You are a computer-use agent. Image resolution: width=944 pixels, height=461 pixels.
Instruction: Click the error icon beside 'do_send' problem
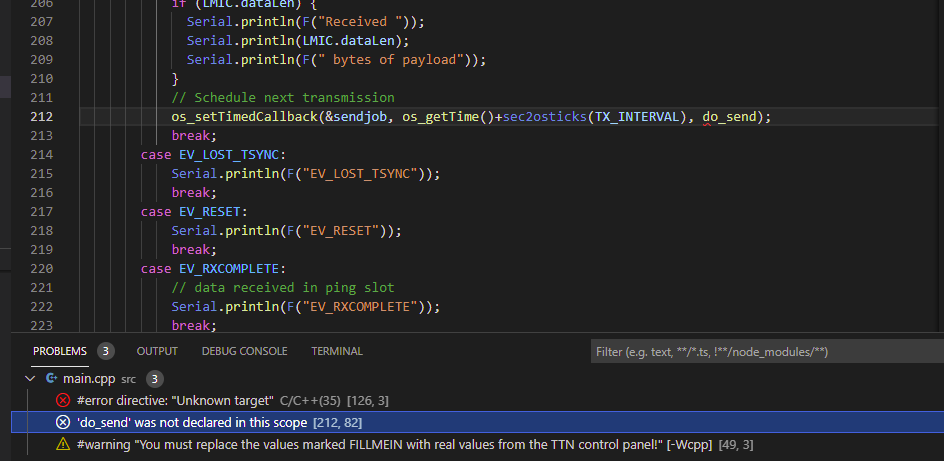point(63,423)
